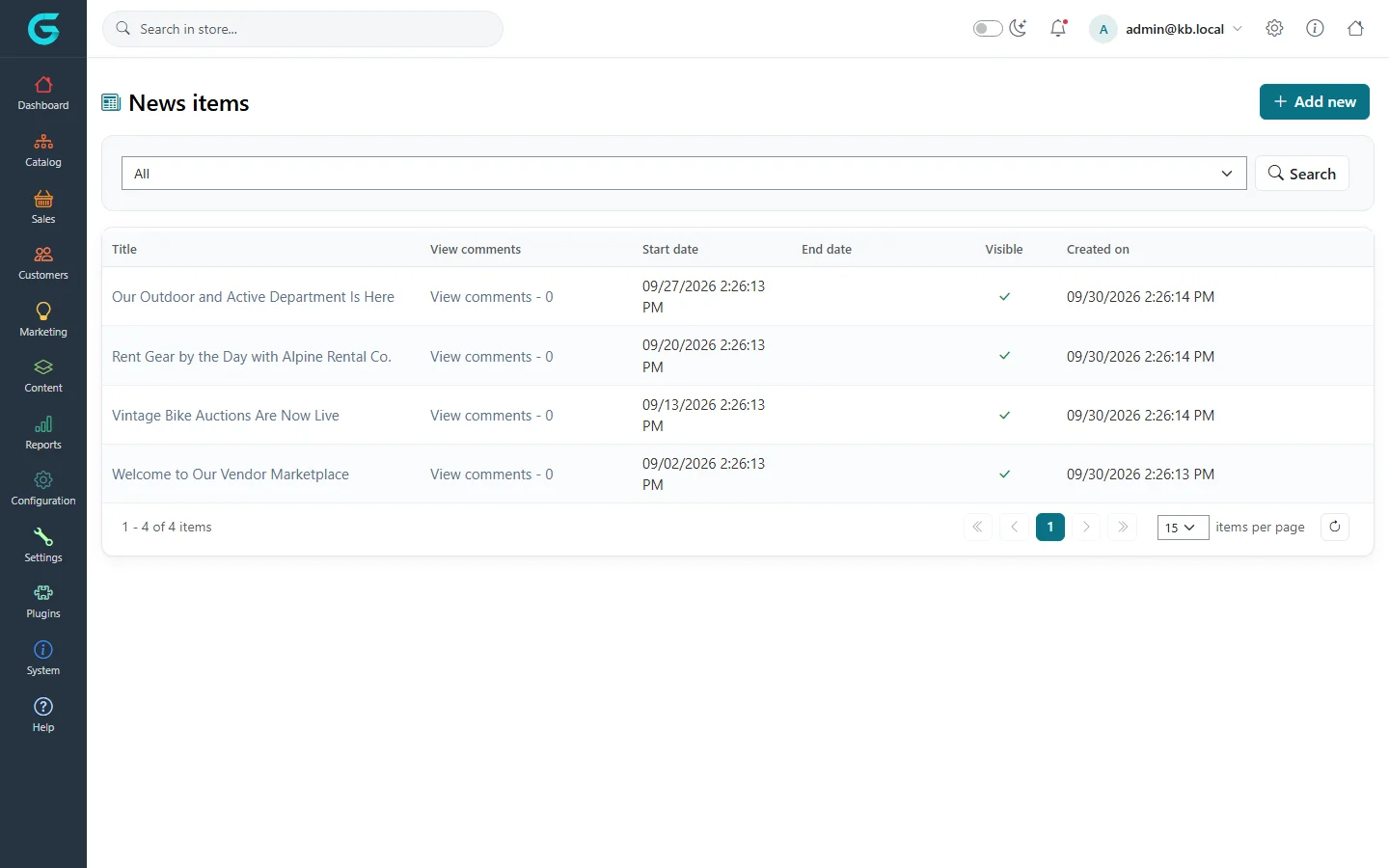
Task: View comments for Vintage Bike Auctions item
Action: pos(492,416)
